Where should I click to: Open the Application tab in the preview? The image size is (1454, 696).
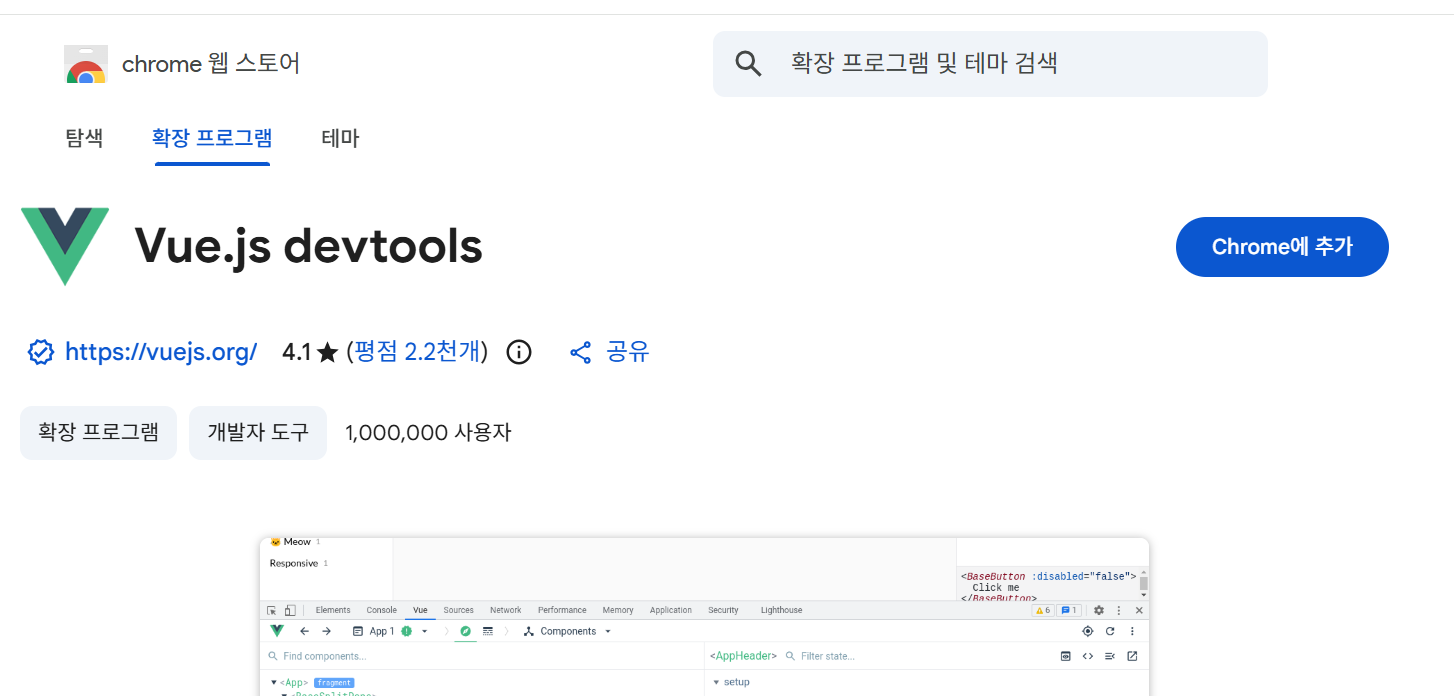(670, 610)
